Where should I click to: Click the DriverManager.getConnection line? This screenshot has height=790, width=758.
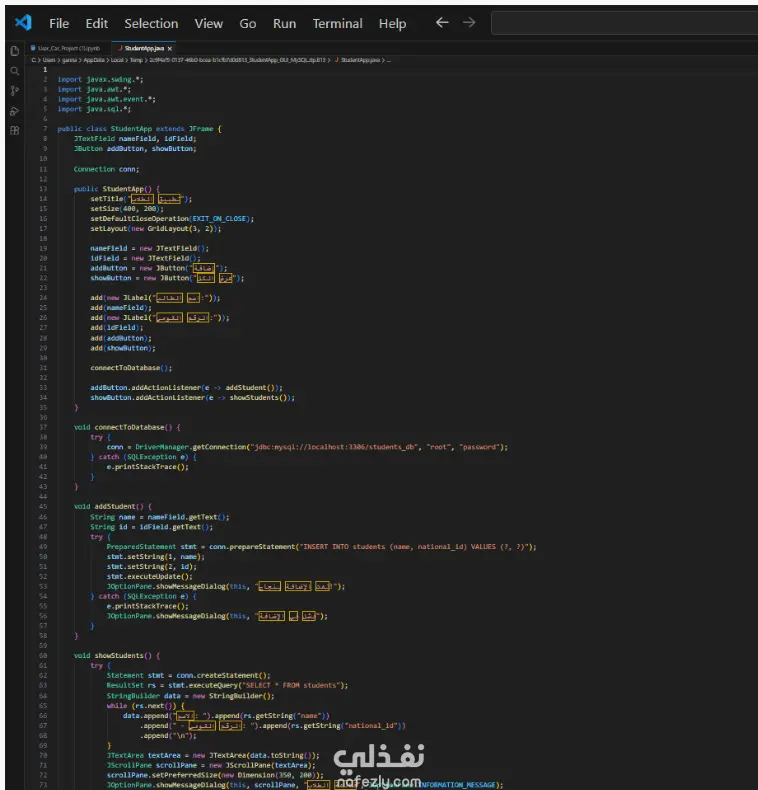307,447
